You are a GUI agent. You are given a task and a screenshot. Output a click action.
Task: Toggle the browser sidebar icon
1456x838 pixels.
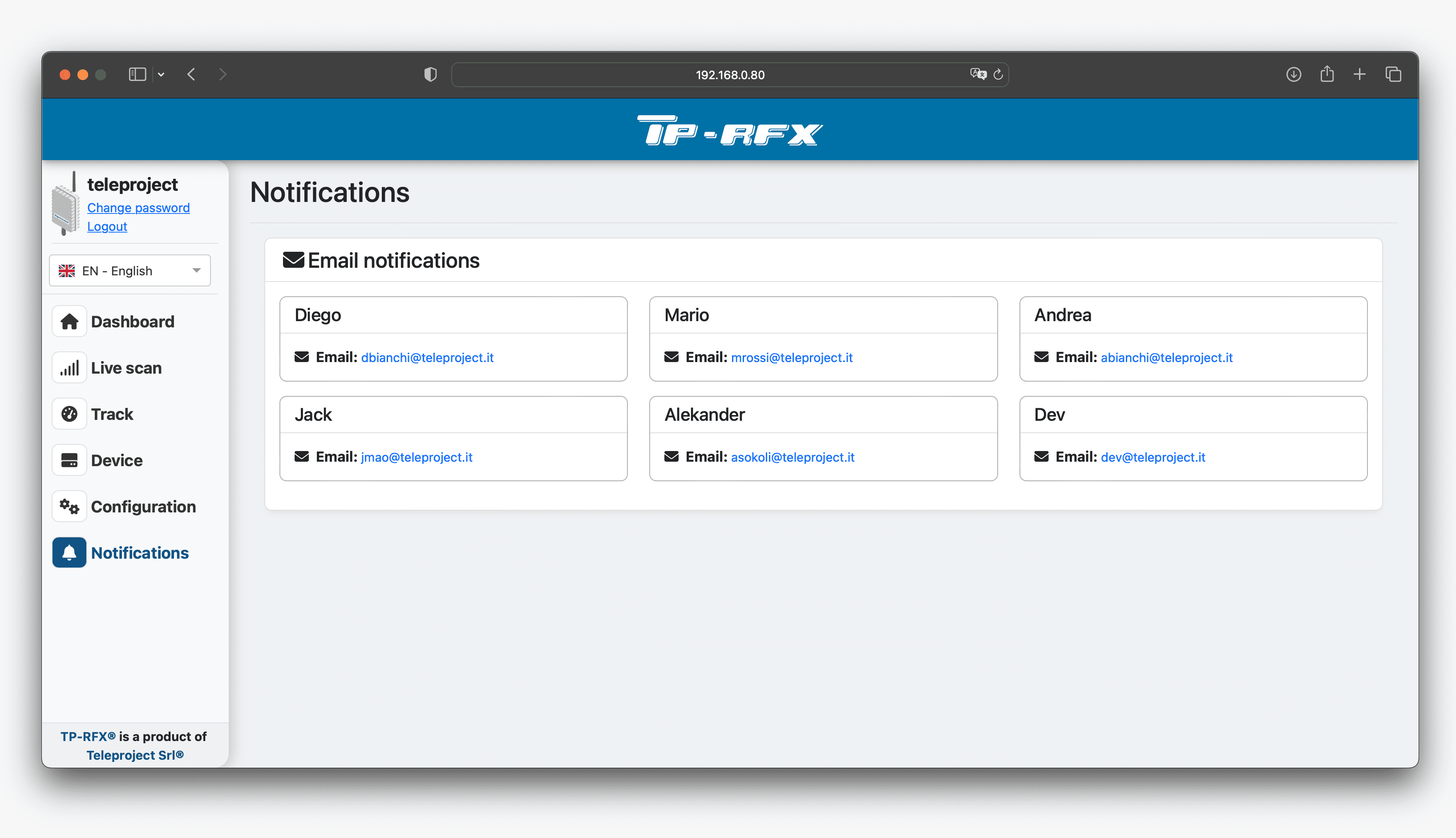[x=137, y=74]
